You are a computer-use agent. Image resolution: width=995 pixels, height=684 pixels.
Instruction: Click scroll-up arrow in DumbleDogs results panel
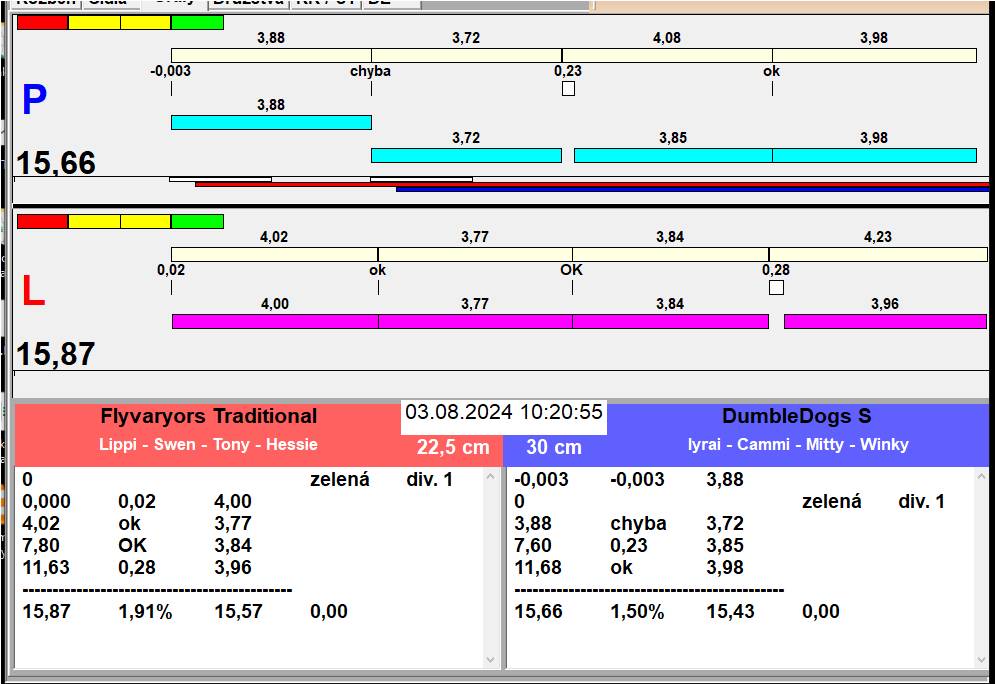coord(980,478)
